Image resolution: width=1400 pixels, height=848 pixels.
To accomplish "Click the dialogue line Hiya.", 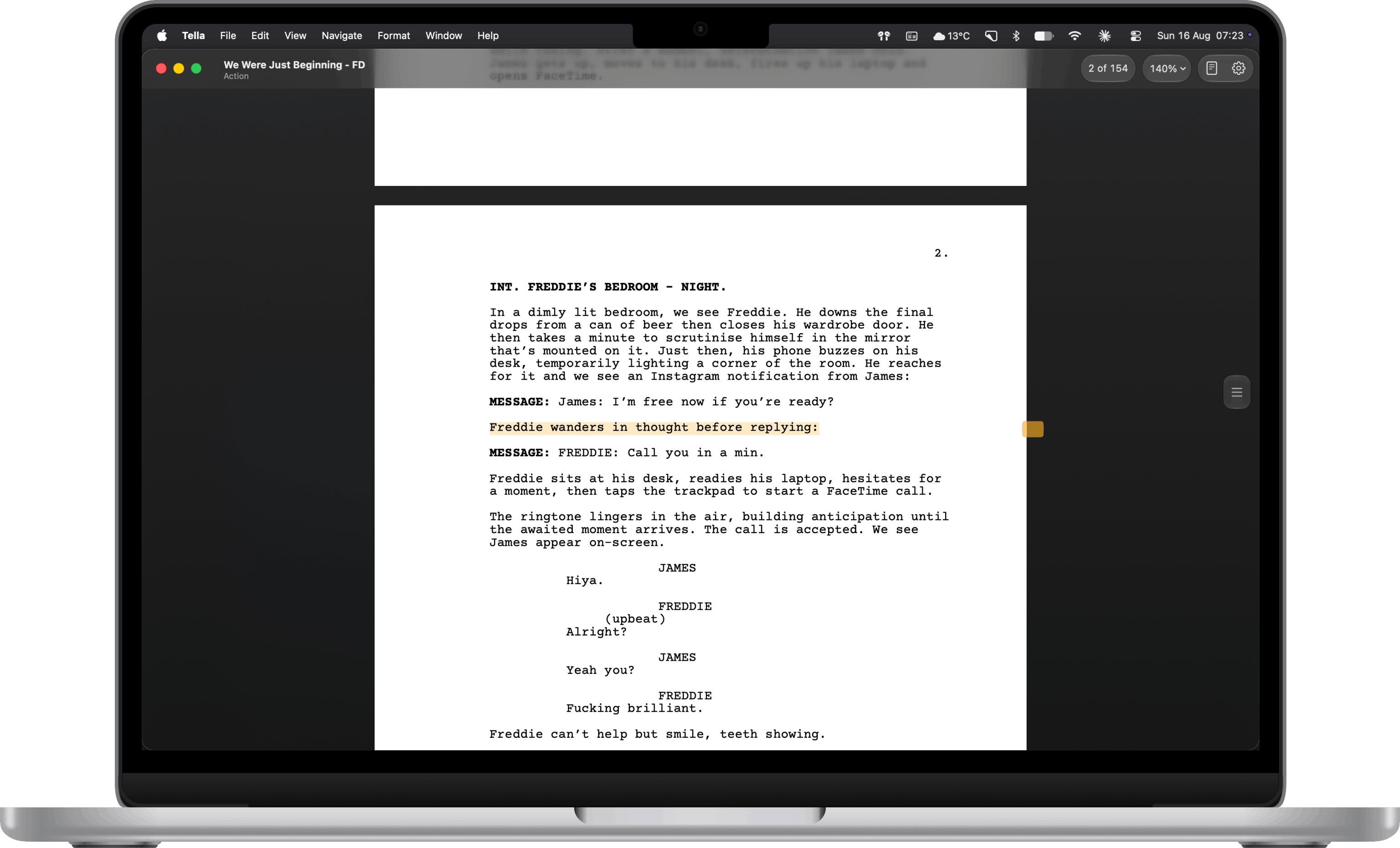I will pyautogui.click(x=584, y=581).
